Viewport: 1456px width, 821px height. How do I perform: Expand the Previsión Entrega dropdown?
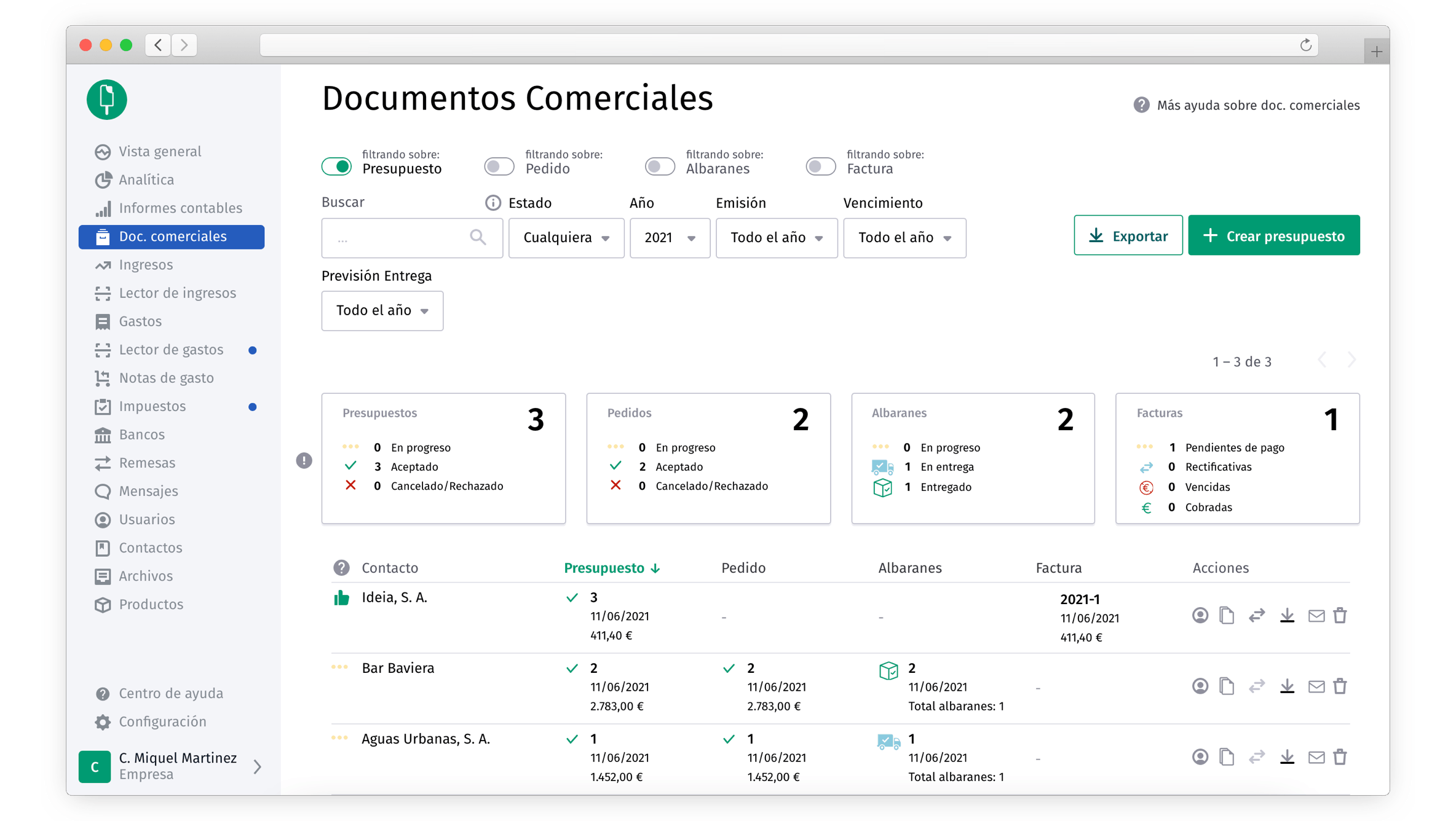tap(382, 311)
